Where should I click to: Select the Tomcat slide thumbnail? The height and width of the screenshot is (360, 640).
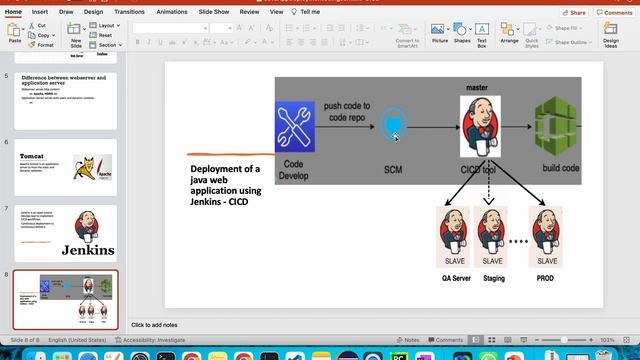[65, 167]
